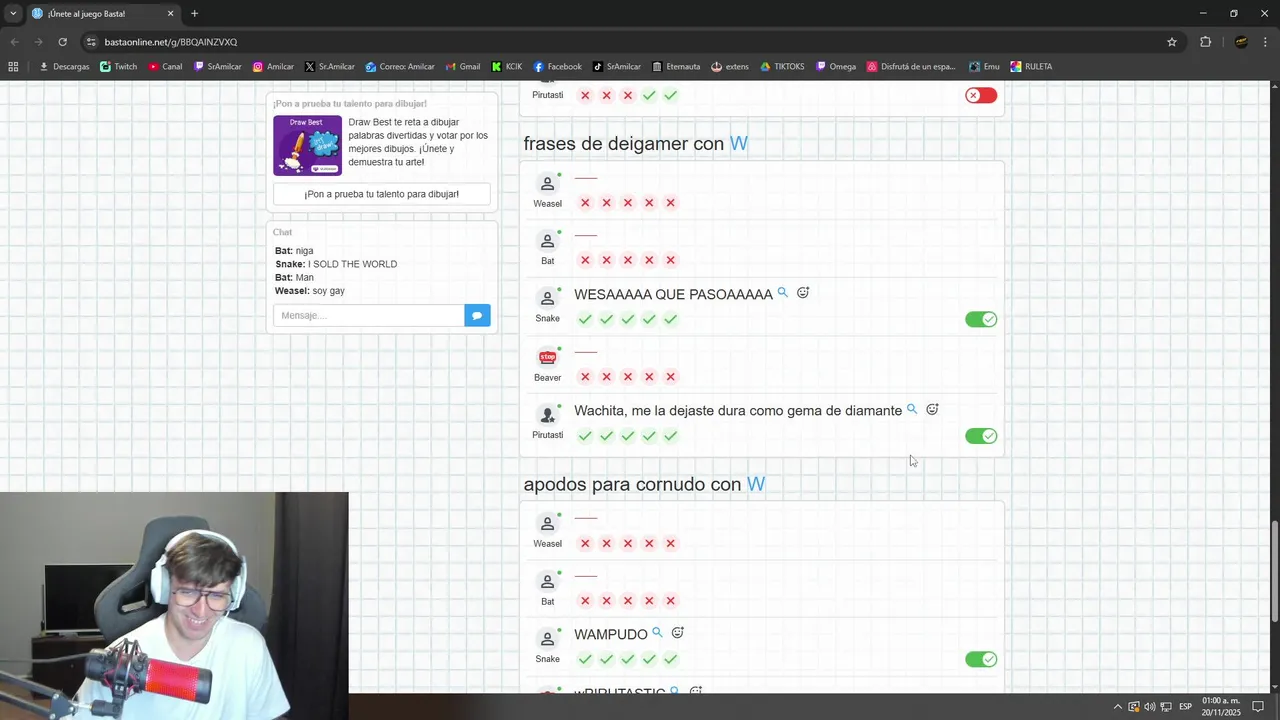Click Beaver's stop avatar icon
Image resolution: width=1280 pixels, height=720 pixels.
pos(547,357)
